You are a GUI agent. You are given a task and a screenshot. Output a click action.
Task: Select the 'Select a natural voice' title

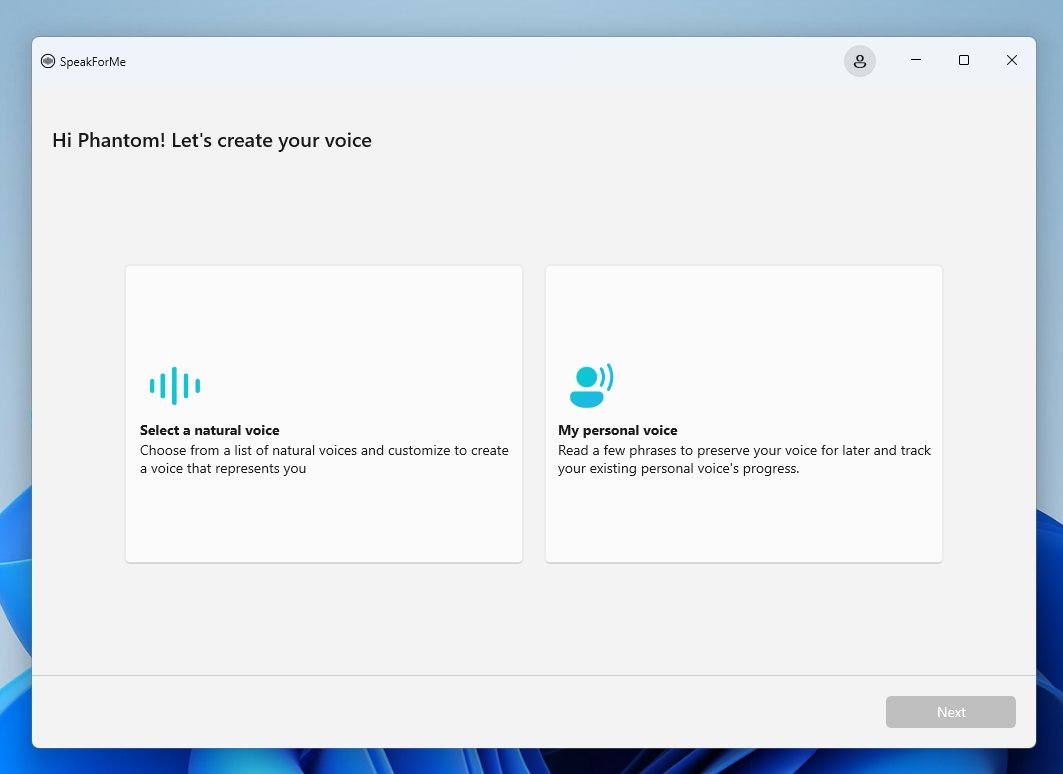pos(209,430)
